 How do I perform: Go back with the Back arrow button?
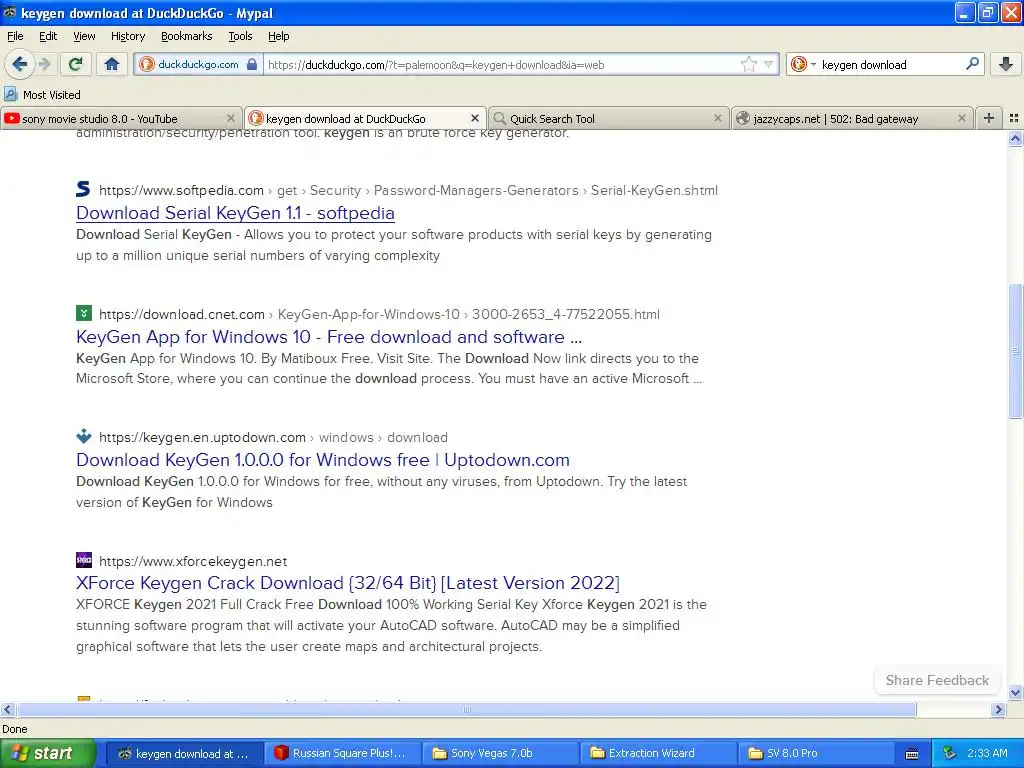pos(19,64)
